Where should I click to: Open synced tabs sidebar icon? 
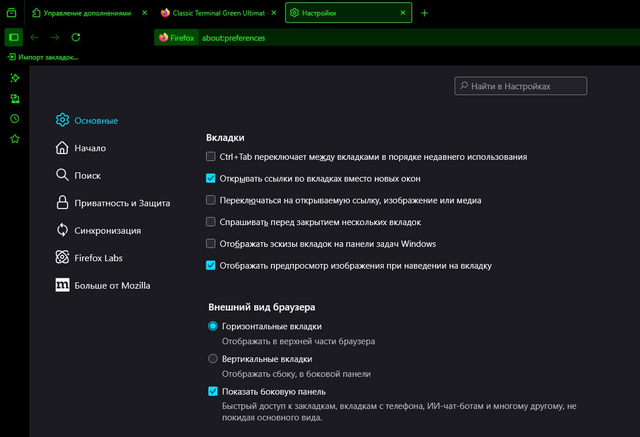[x=15, y=98]
